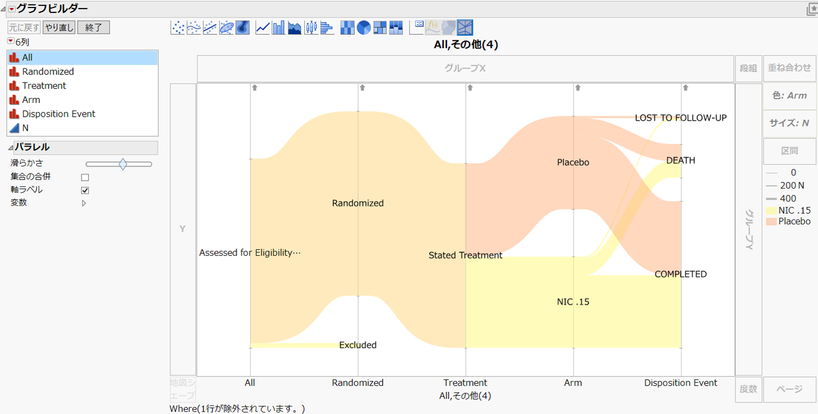The image size is (818, 414).
Task: Select the Arm column in list
Action: [x=82, y=100]
